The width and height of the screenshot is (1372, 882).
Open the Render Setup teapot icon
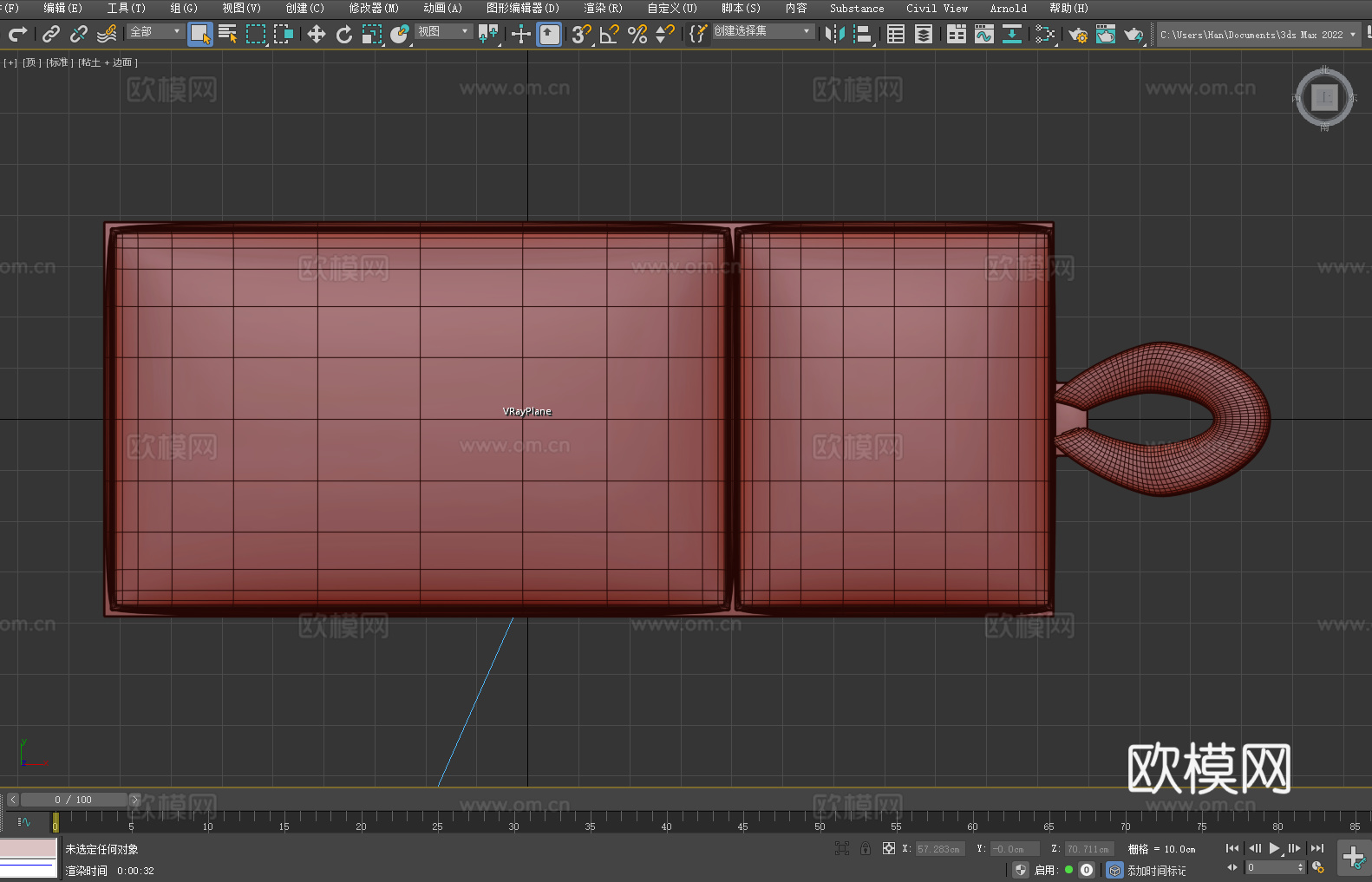click(x=1077, y=34)
